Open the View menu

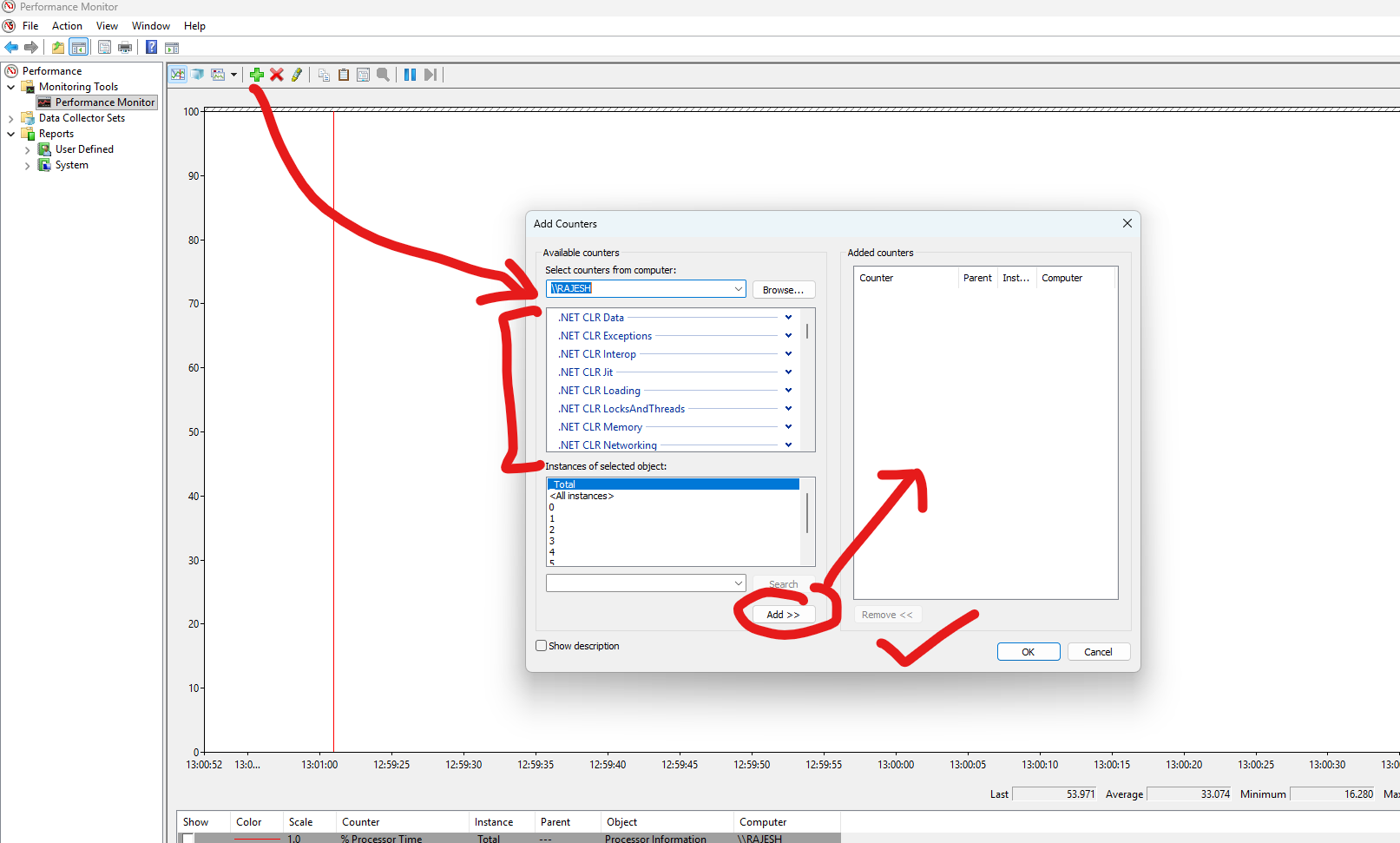[107, 26]
